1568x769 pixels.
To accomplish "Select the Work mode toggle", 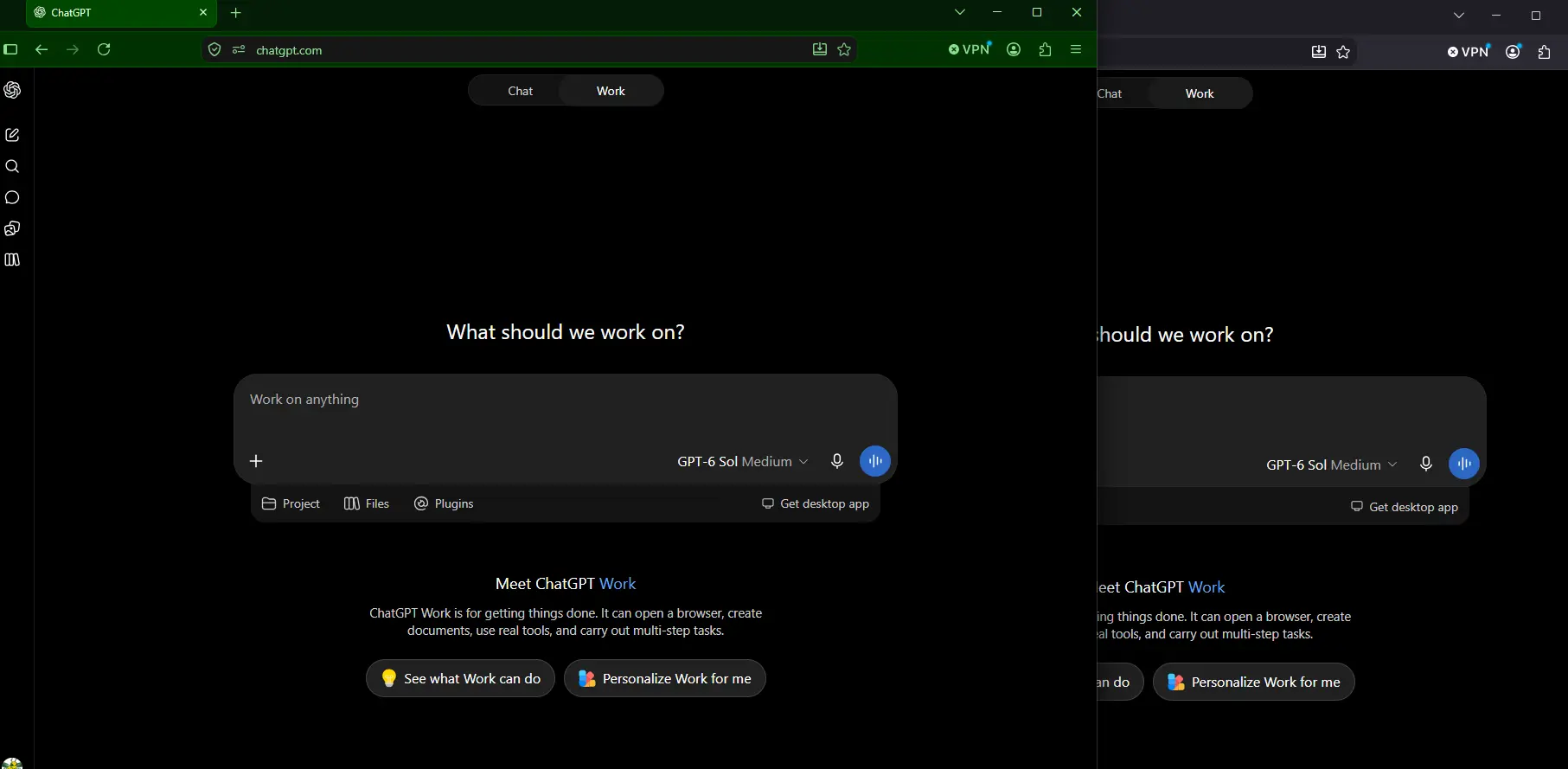I will pyautogui.click(x=611, y=91).
